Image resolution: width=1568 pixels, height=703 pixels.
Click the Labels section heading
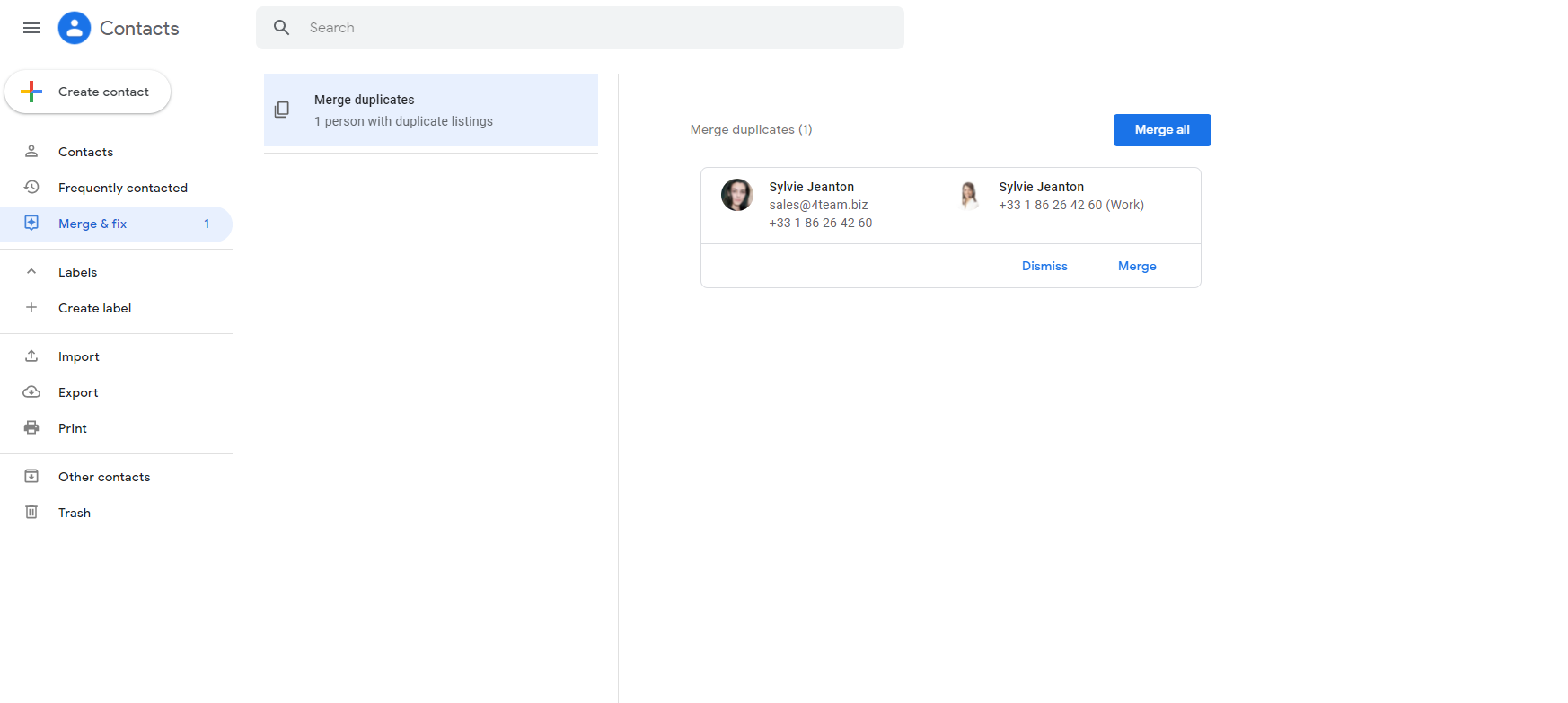coord(77,272)
